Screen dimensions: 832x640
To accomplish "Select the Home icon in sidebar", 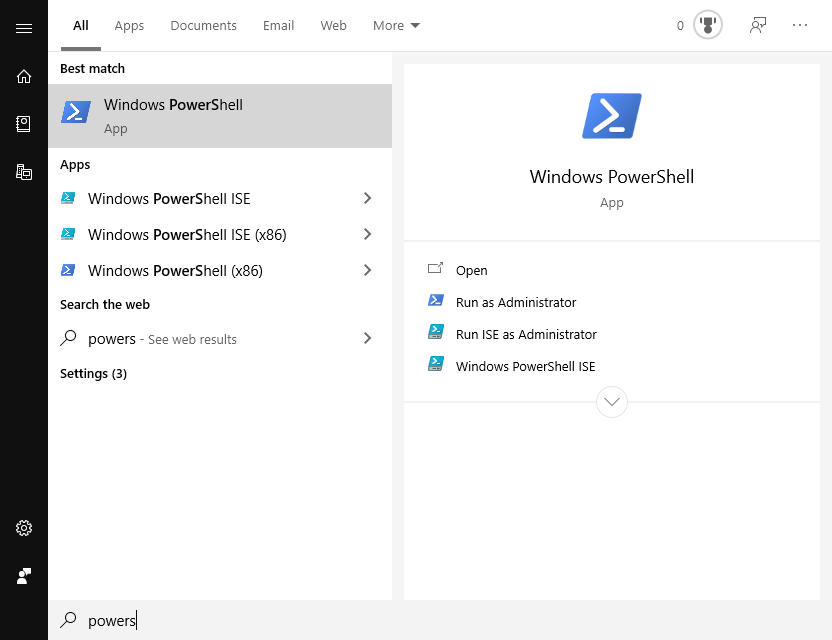I will click(x=24, y=76).
